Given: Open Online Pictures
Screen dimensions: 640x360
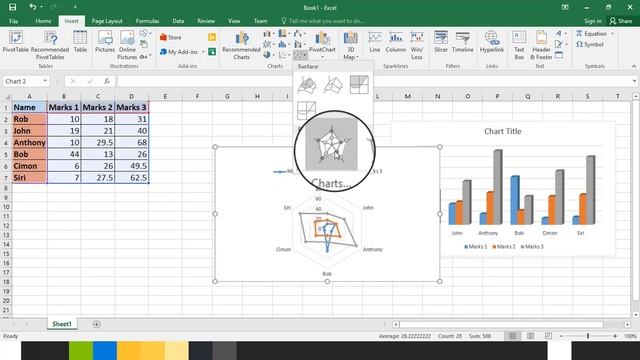Looking at the screenshot, I should (x=127, y=45).
